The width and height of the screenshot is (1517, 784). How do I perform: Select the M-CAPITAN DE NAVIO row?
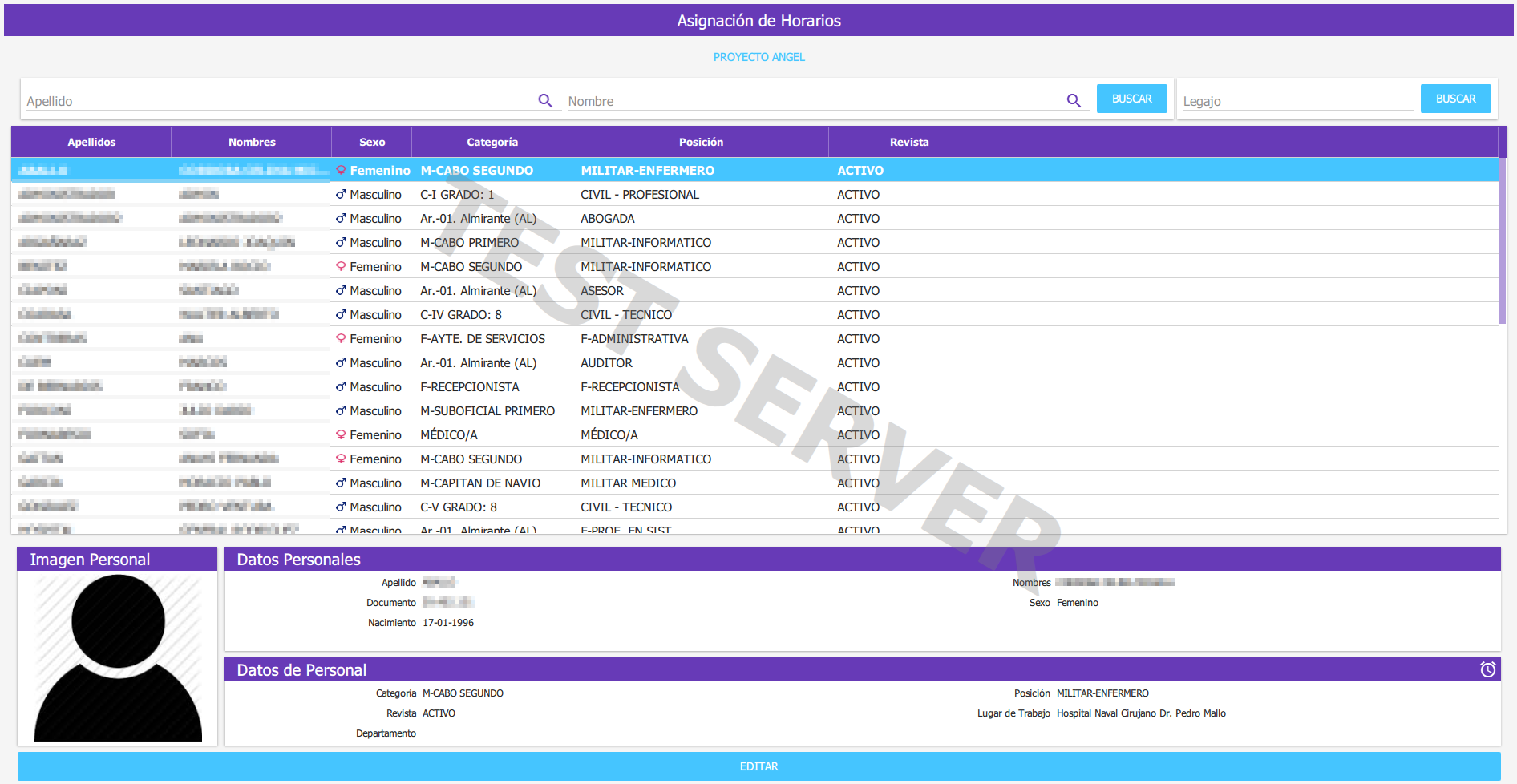pos(480,483)
